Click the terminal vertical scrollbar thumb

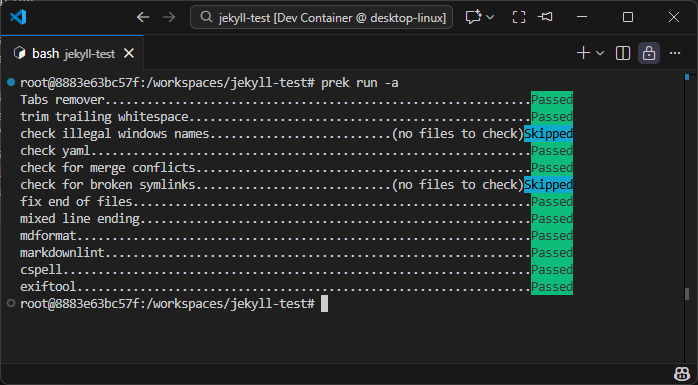687,294
